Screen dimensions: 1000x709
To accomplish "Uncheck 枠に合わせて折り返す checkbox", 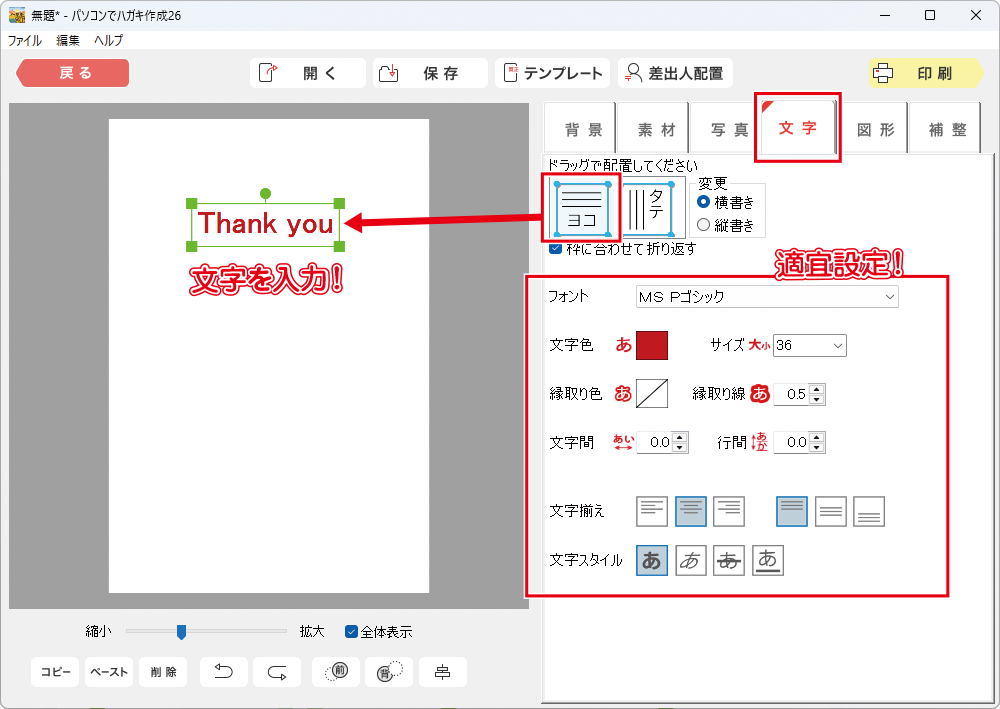I will [555, 249].
